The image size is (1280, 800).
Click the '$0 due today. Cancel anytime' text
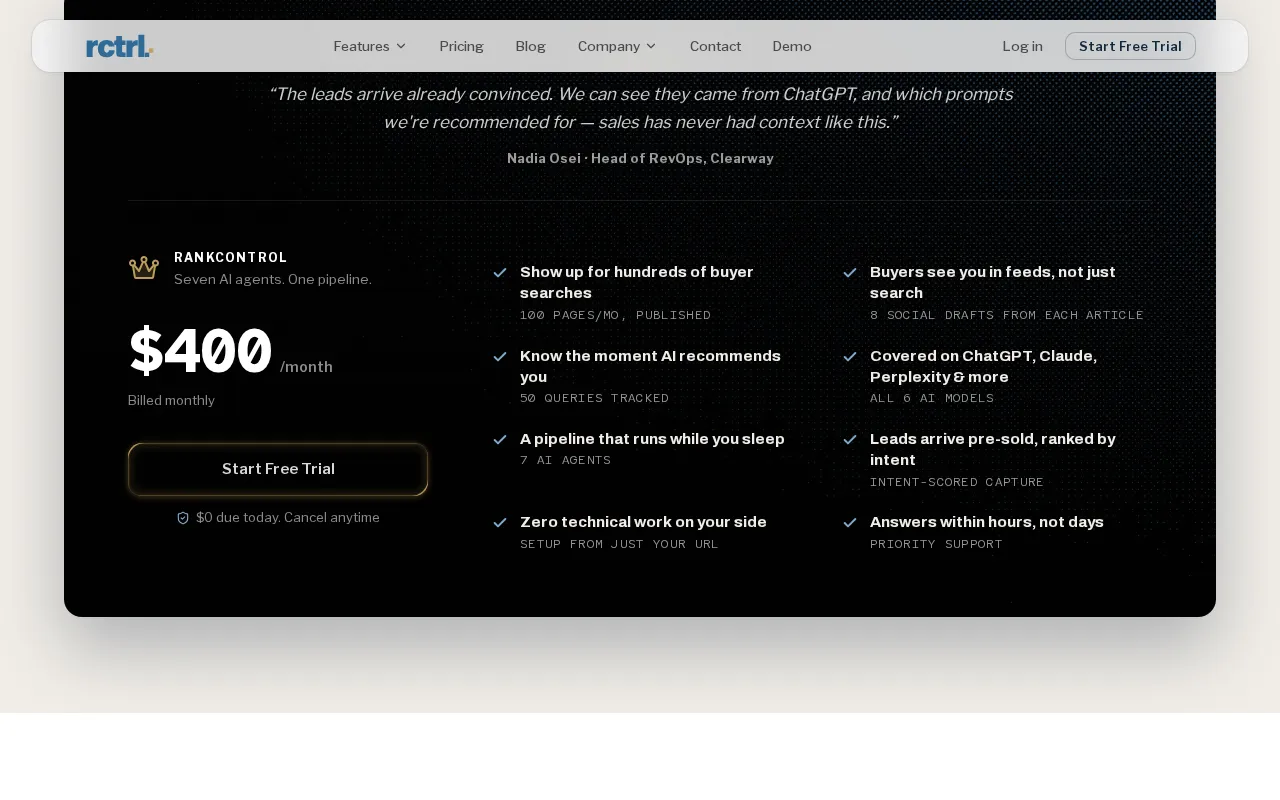pos(288,517)
